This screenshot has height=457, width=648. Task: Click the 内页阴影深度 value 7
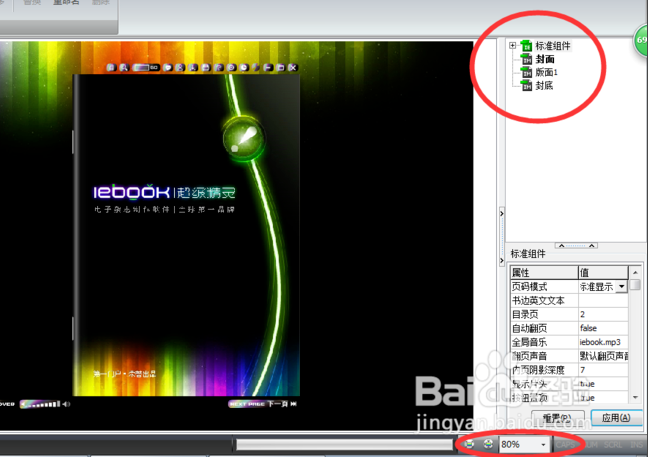click(603, 370)
